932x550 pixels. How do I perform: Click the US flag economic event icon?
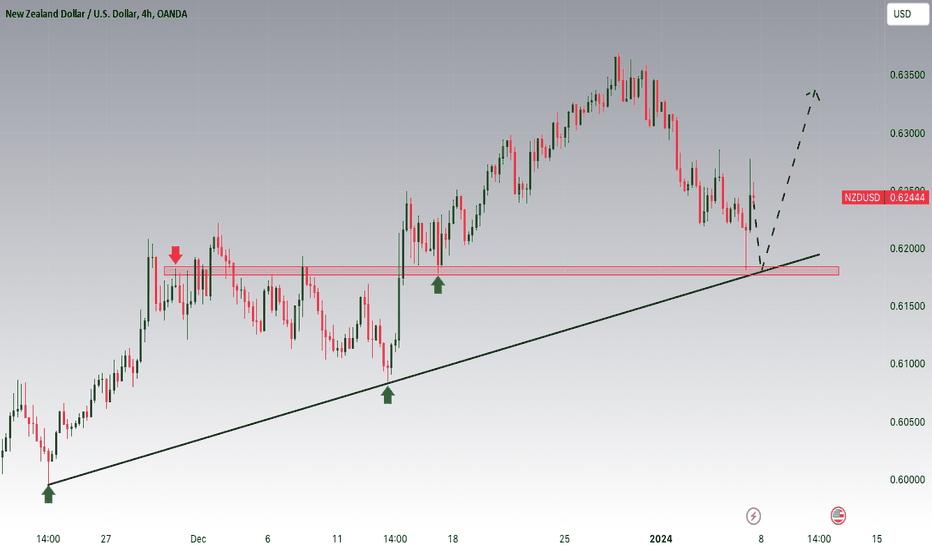coord(838,516)
